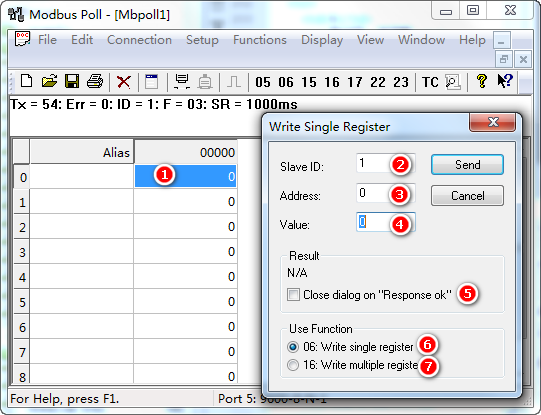Click the Cancel button in dialog

tap(467, 196)
